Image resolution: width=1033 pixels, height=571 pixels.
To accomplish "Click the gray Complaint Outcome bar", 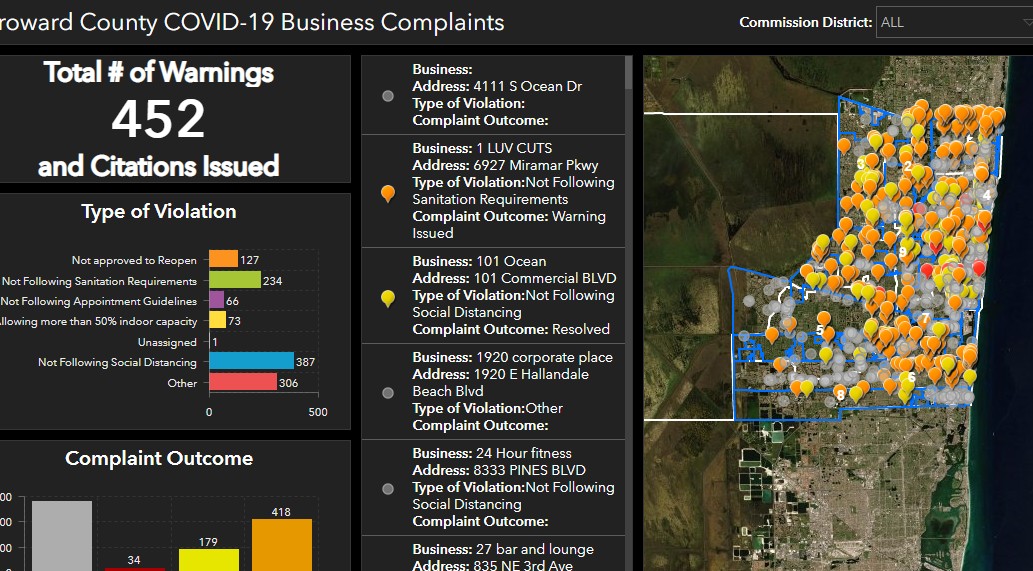I will click(62, 536).
